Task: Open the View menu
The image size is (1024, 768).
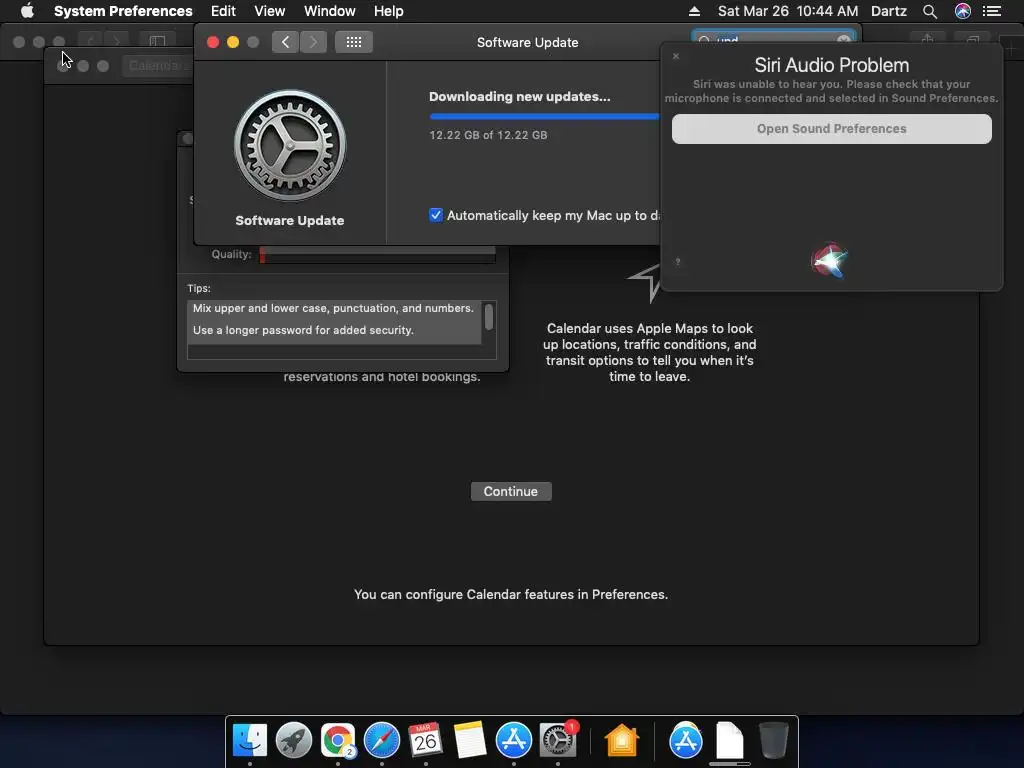Action: pyautogui.click(x=270, y=11)
